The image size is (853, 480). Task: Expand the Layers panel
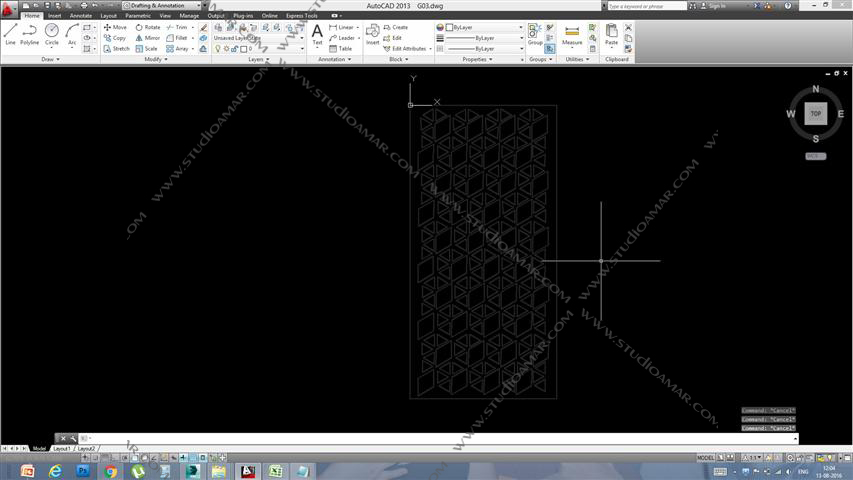click(258, 59)
